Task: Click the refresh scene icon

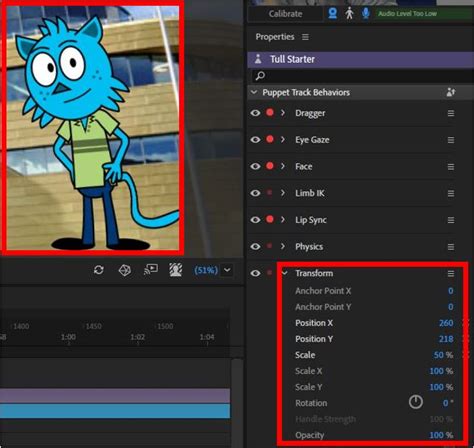Action: click(x=99, y=270)
